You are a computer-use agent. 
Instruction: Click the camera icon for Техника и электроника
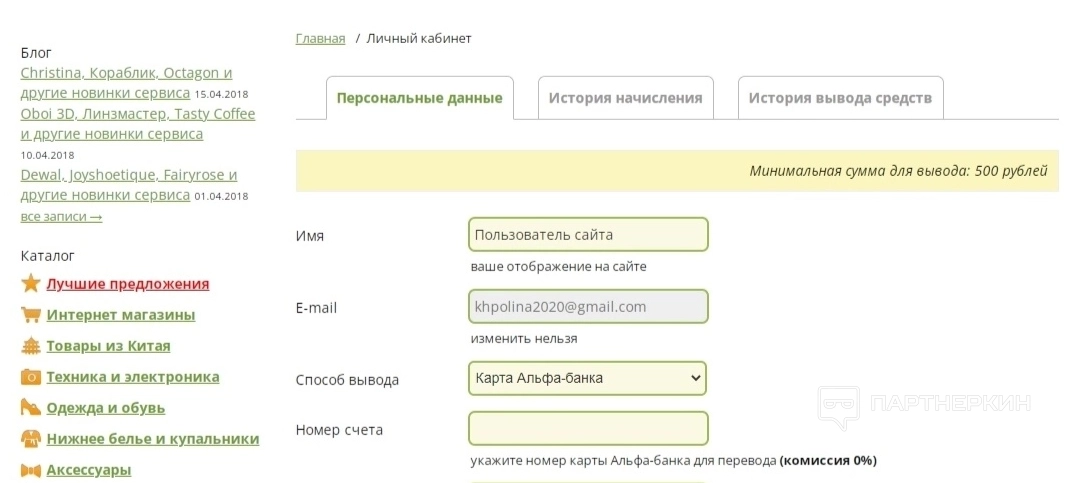click(x=30, y=377)
